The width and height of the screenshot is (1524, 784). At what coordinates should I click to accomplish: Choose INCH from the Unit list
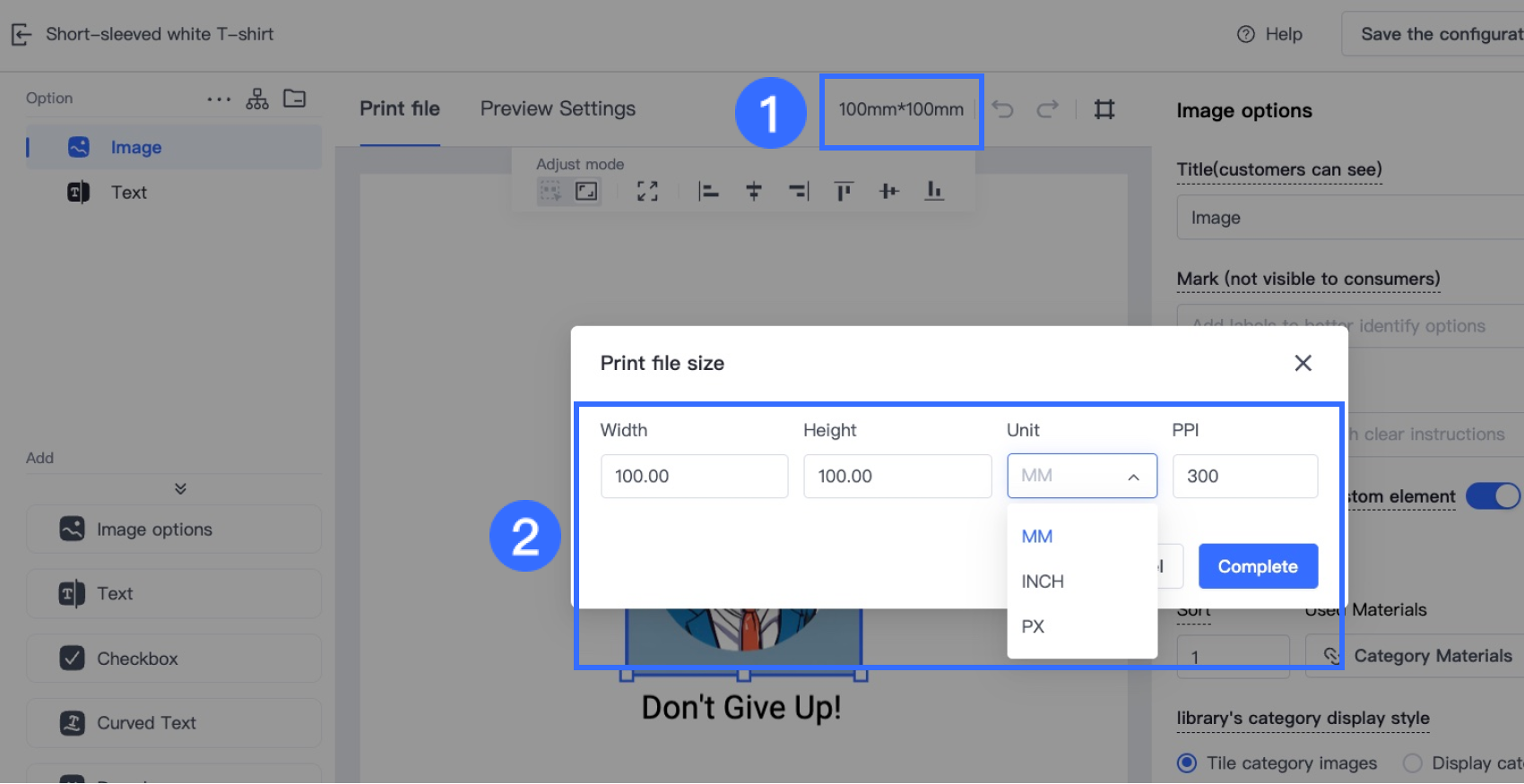click(1082, 582)
